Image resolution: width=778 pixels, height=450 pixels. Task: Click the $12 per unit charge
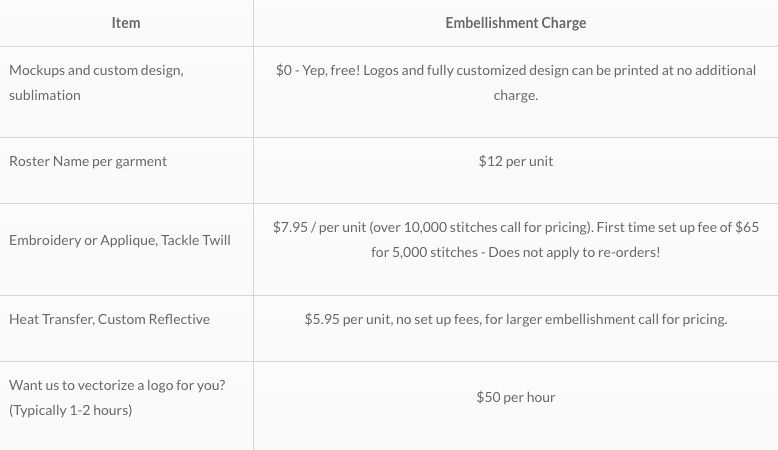coord(516,161)
